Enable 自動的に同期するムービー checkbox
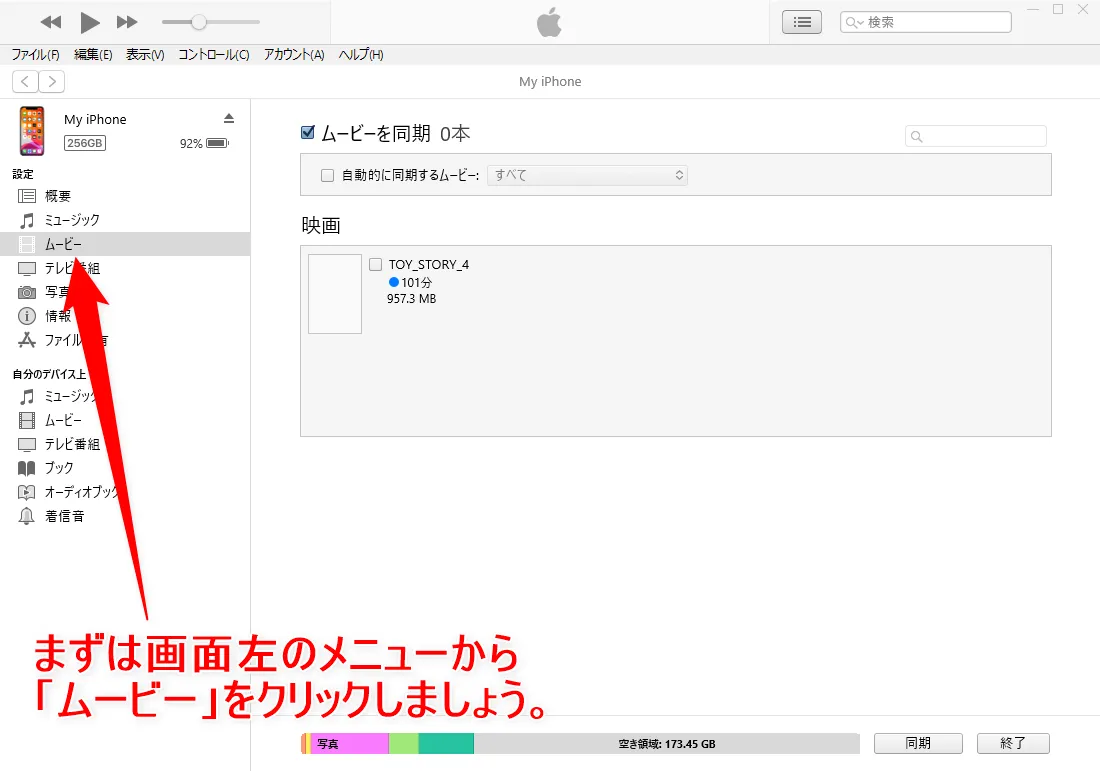Screen dimensions: 1100x771 tap(327, 175)
